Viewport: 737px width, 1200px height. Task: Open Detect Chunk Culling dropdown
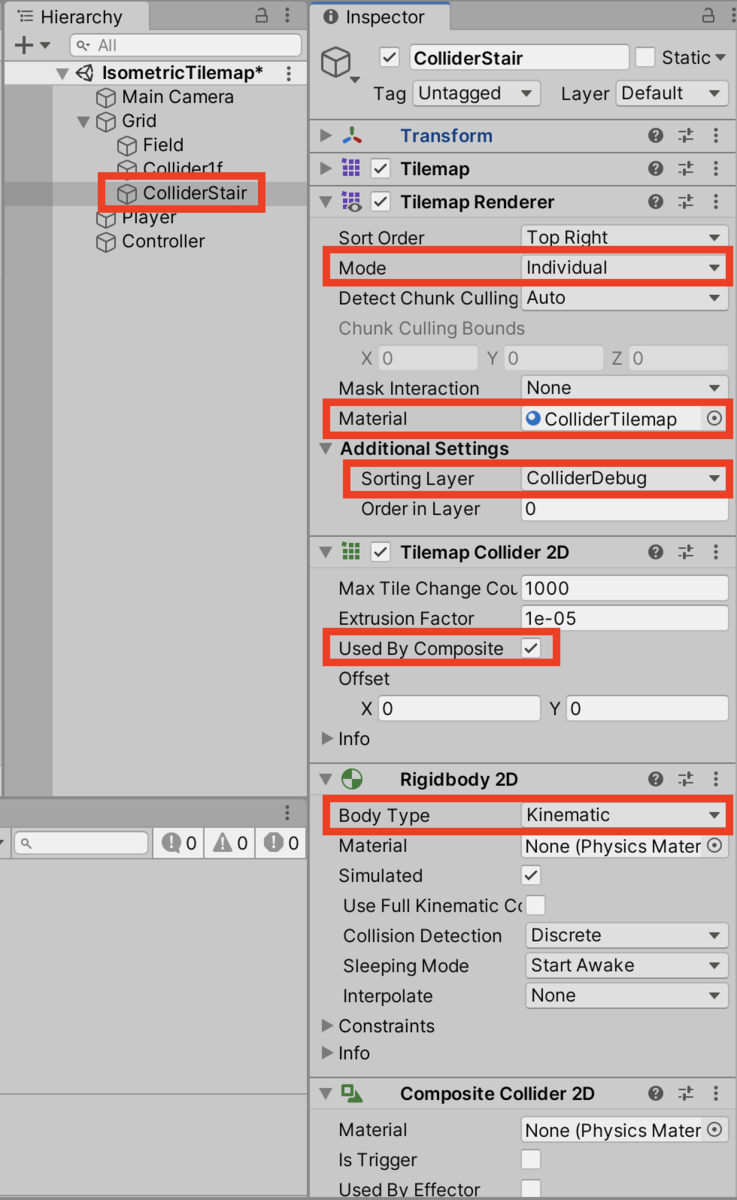(x=625, y=297)
